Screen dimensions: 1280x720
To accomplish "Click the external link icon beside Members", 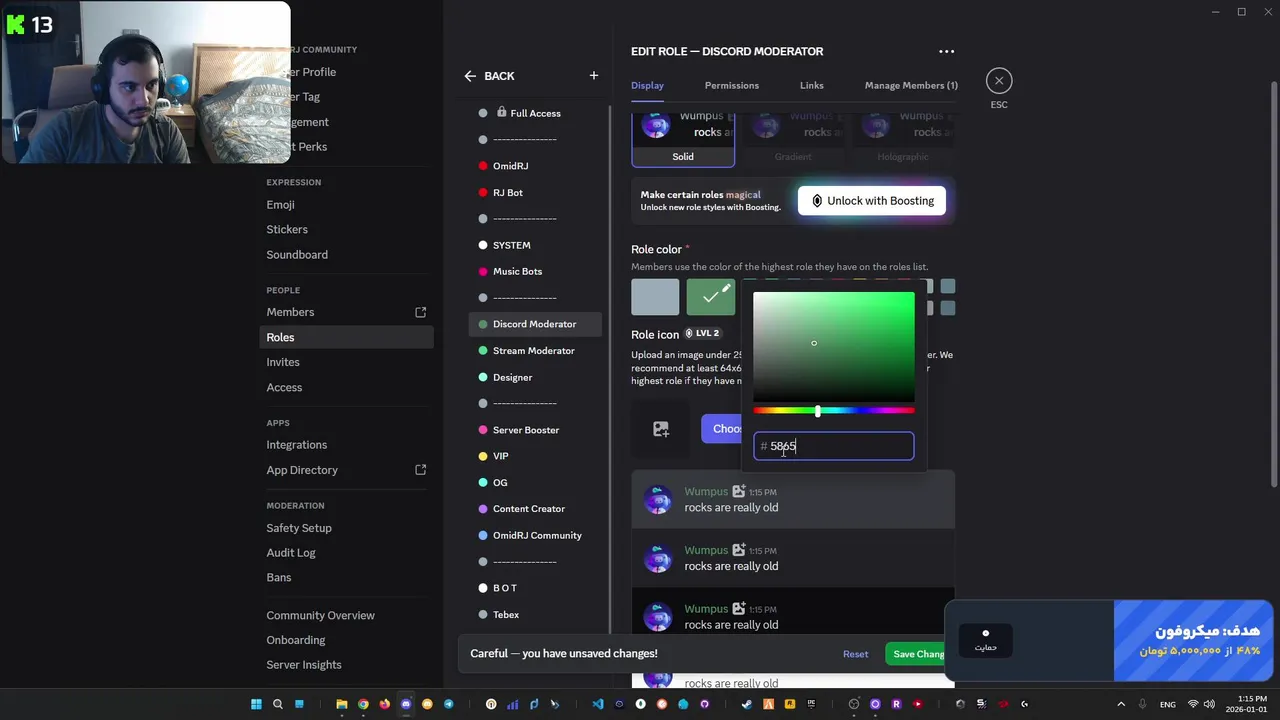I will [x=420, y=312].
